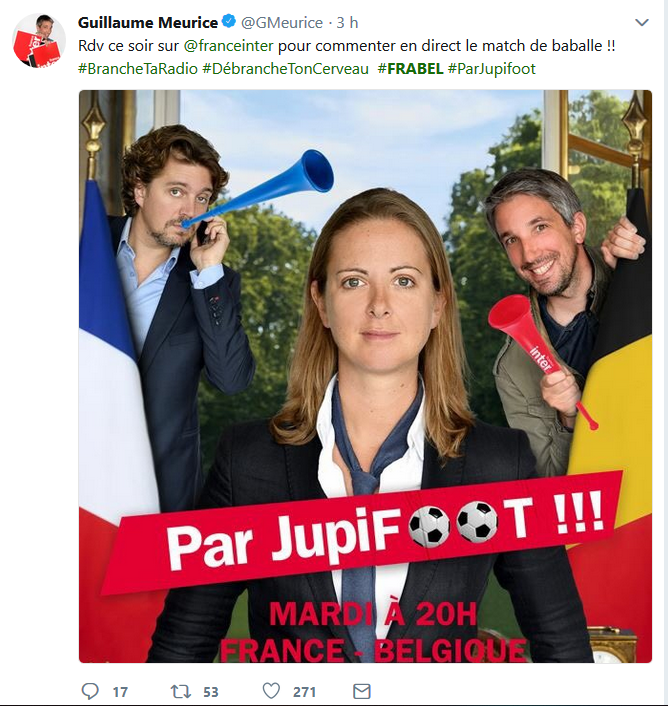668x706 pixels.
Task: Click the 17 replies count
Action: click(120, 692)
